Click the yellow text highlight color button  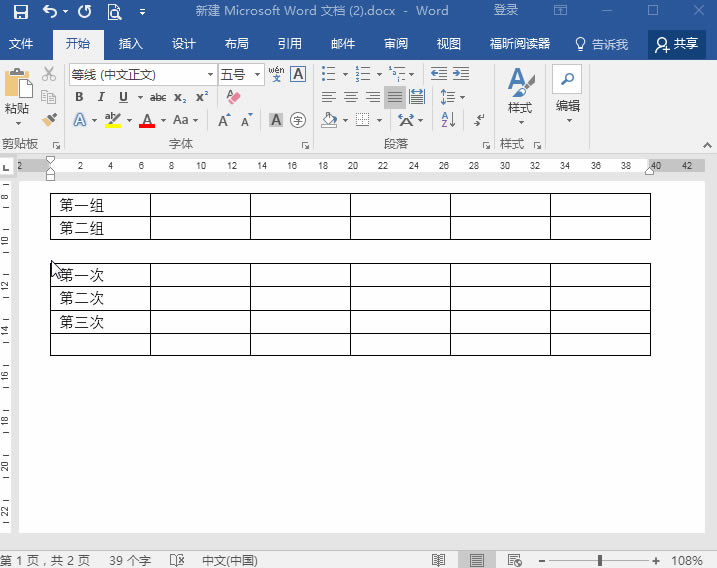point(112,121)
